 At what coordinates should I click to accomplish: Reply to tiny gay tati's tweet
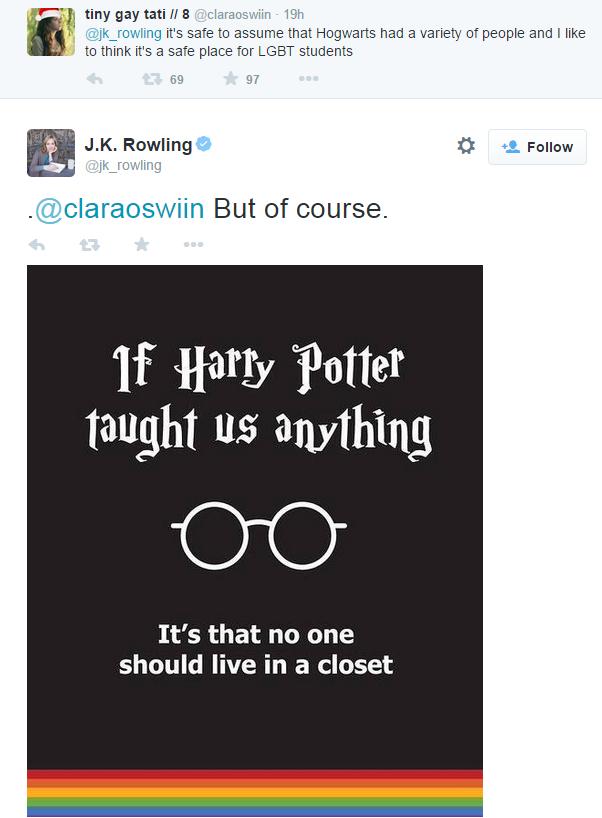pyautogui.click(x=94, y=79)
